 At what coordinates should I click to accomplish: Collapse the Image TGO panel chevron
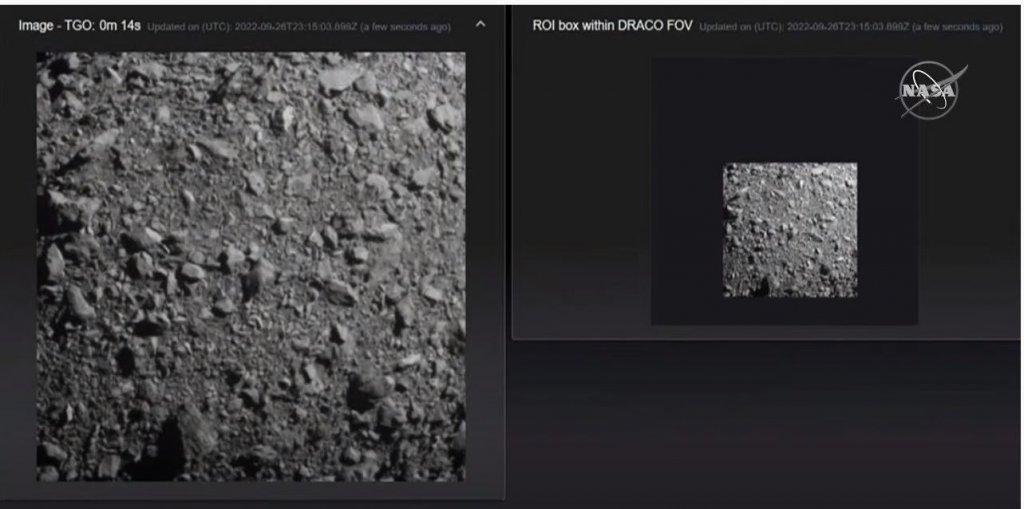pyautogui.click(x=480, y=24)
